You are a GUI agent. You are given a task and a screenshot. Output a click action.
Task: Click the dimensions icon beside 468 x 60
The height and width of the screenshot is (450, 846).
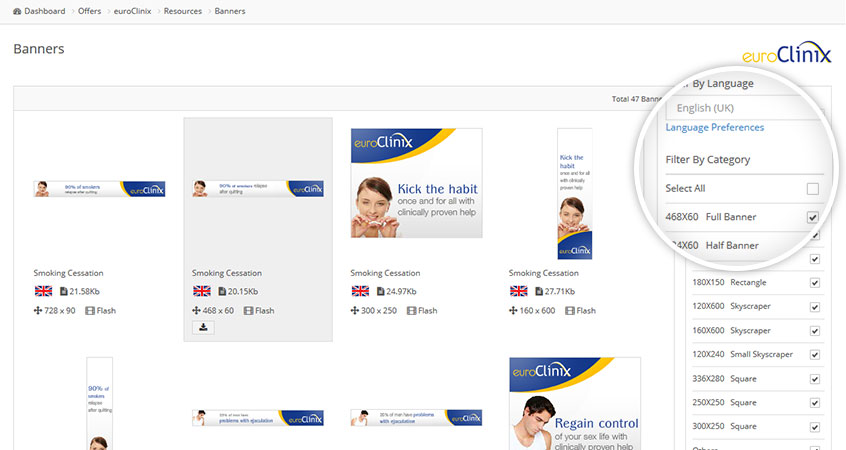pyautogui.click(x=196, y=311)
